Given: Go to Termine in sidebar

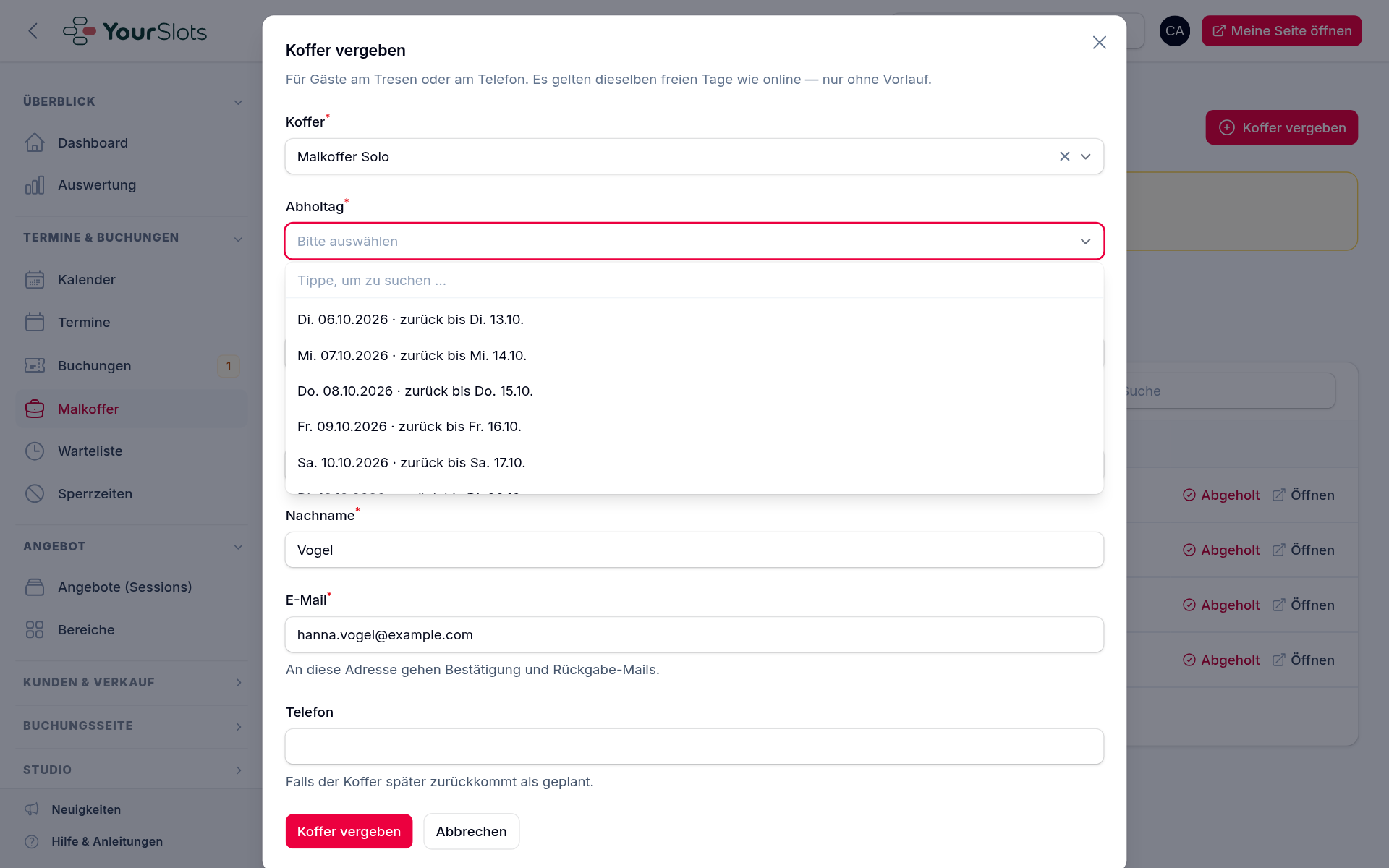Looking at the screenshot, I should coord(131,323).
